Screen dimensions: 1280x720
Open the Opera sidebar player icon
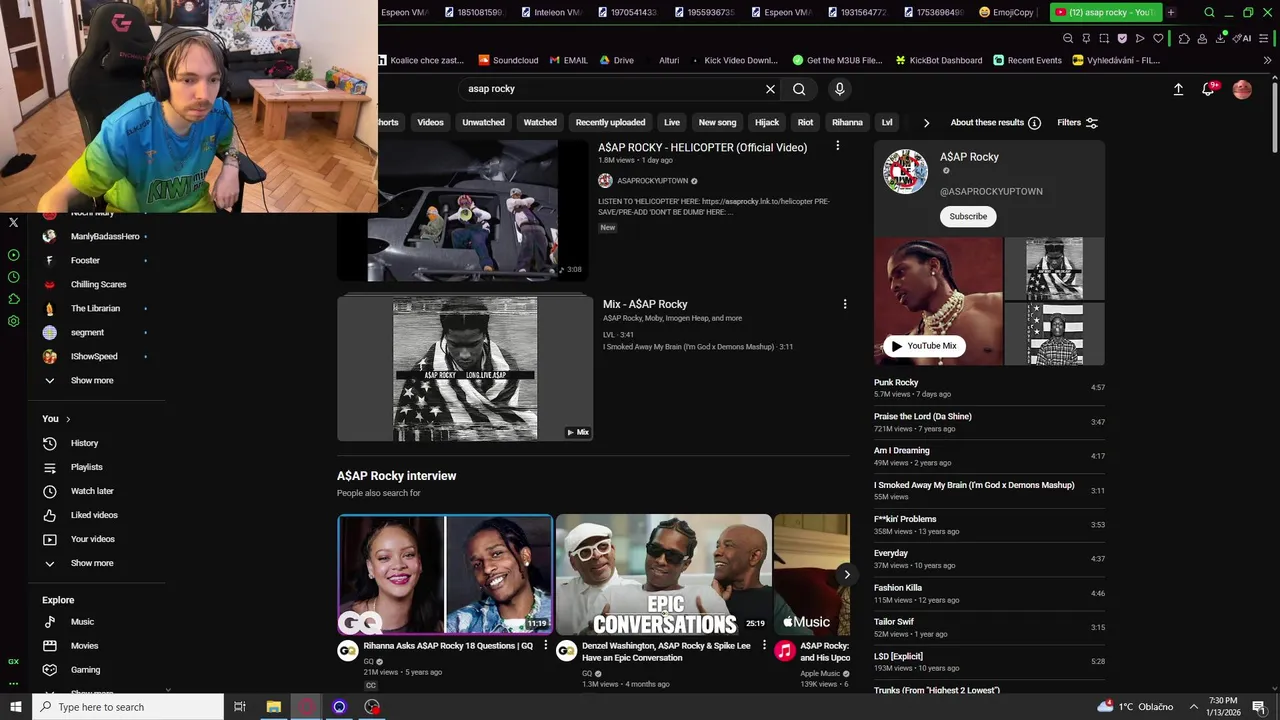[x=13, y=255]
